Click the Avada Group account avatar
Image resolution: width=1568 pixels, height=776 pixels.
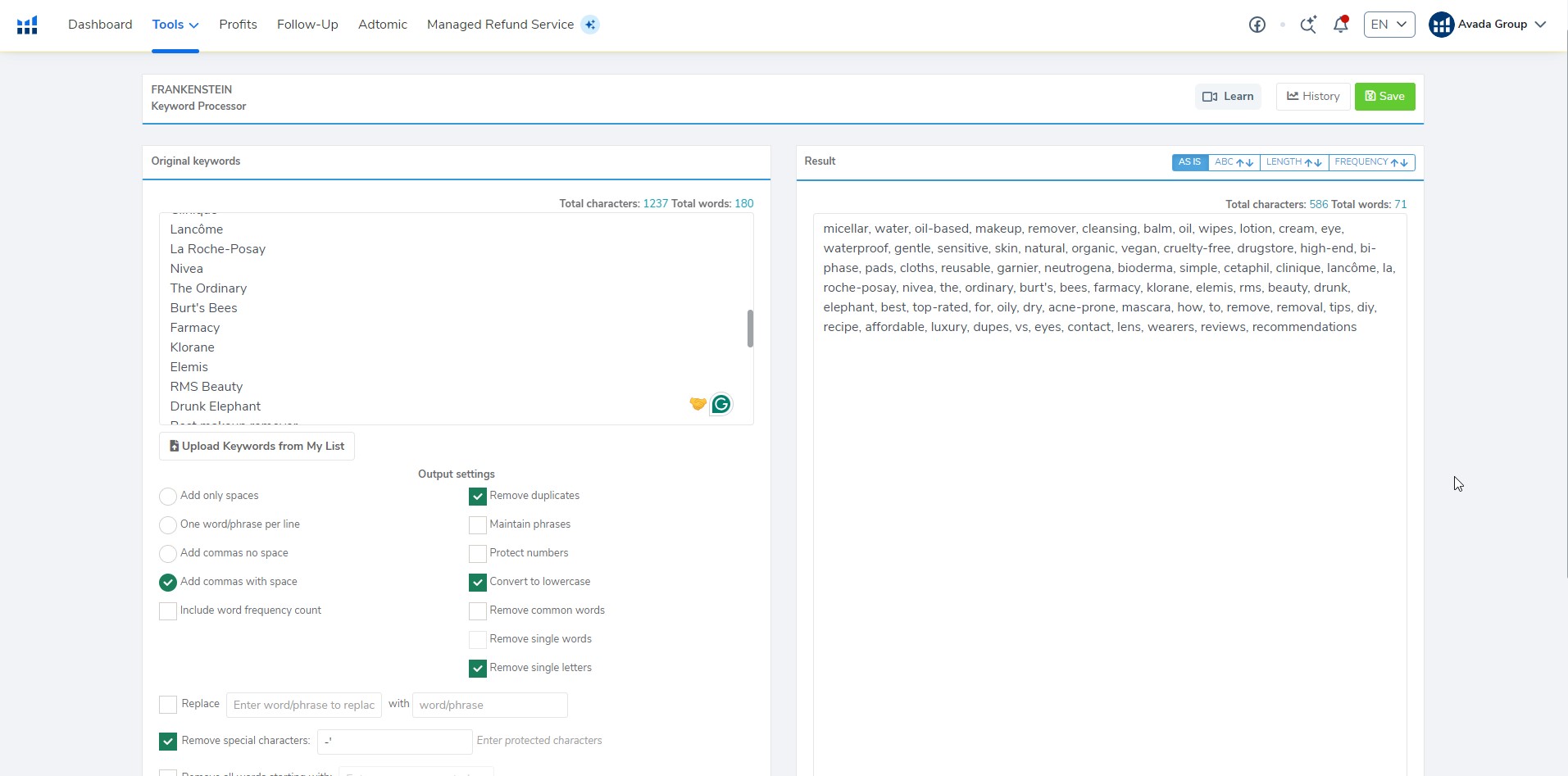click(1441, 25)
